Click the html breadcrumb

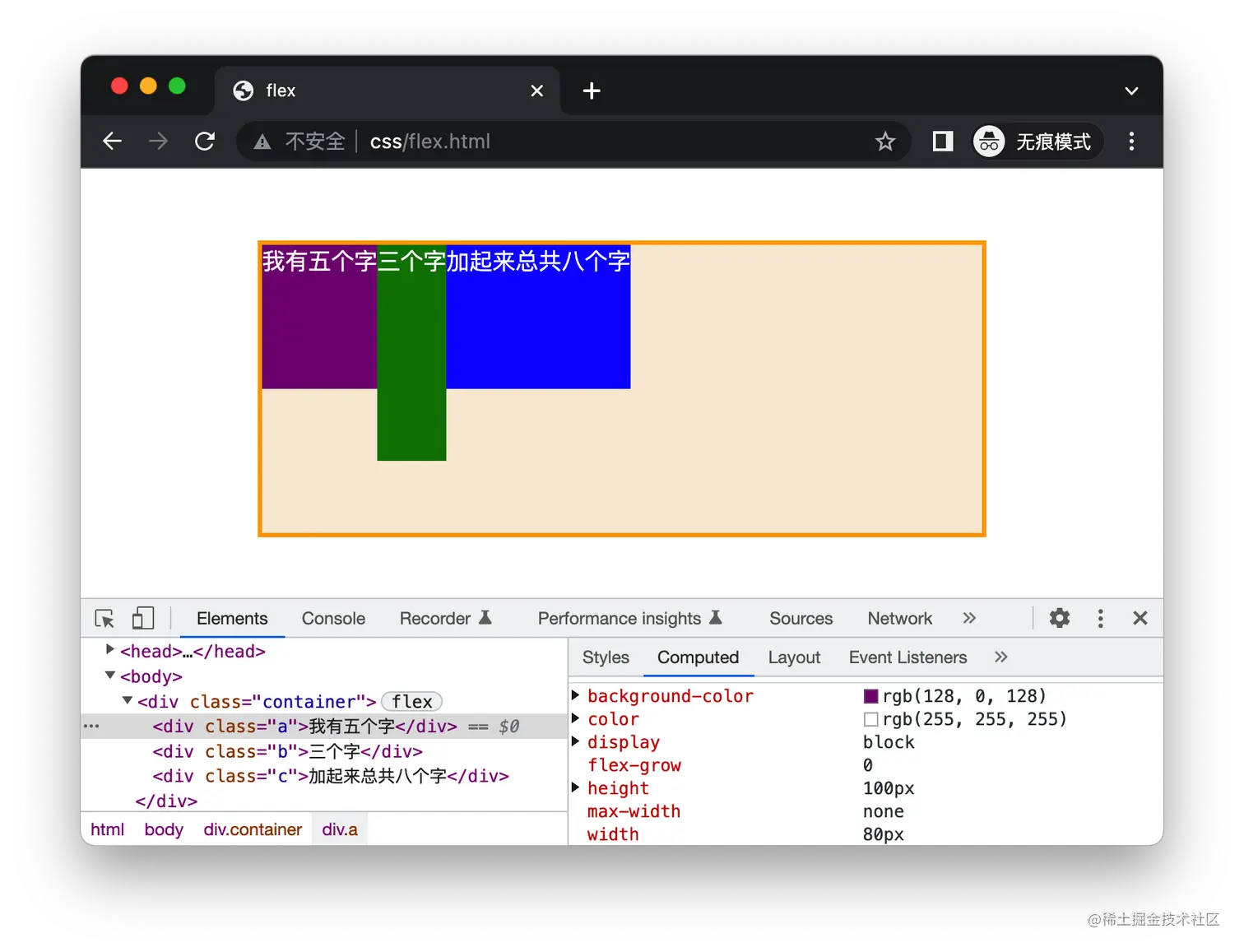tap(107, 829)
